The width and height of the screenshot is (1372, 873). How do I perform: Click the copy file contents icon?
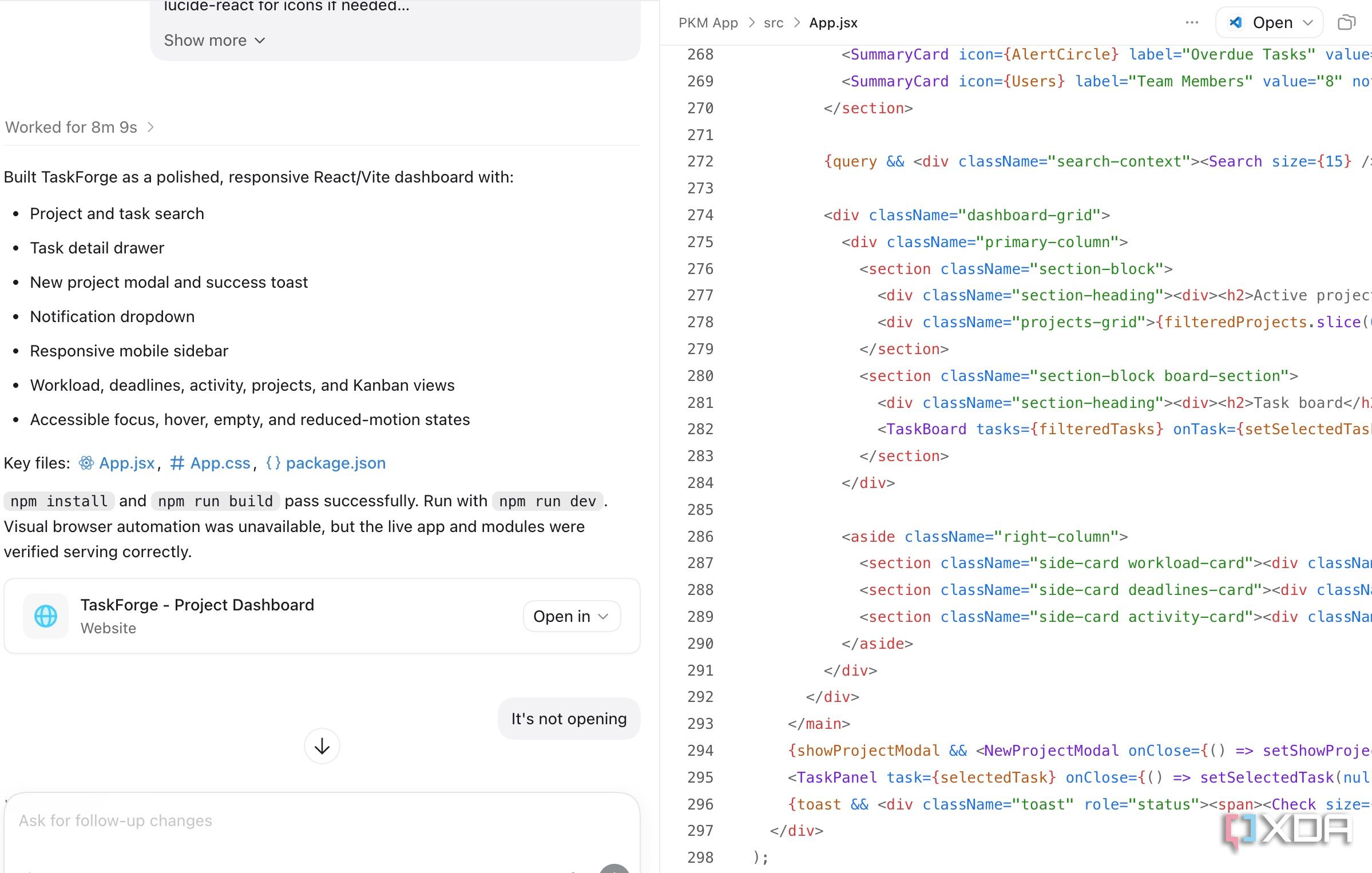(1346, 22)
